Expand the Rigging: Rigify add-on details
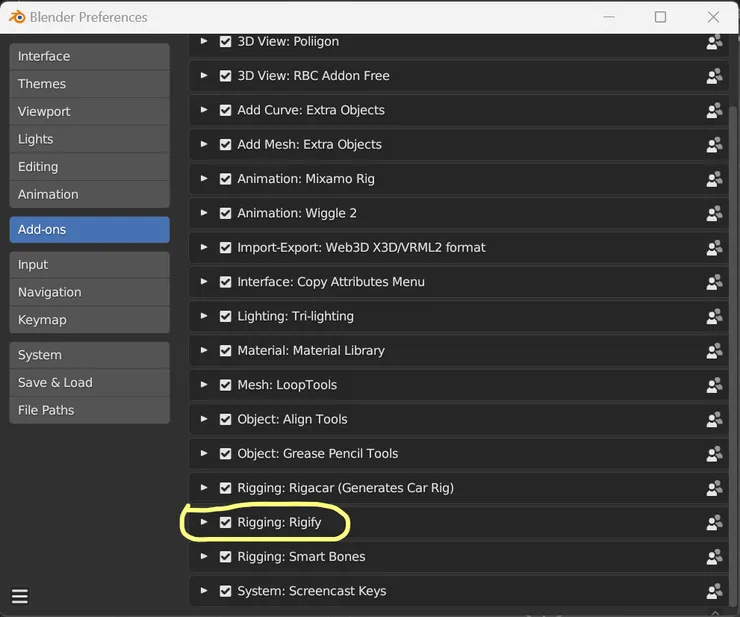Viewport: 740px width, 617px height. (x=204, y=522)
